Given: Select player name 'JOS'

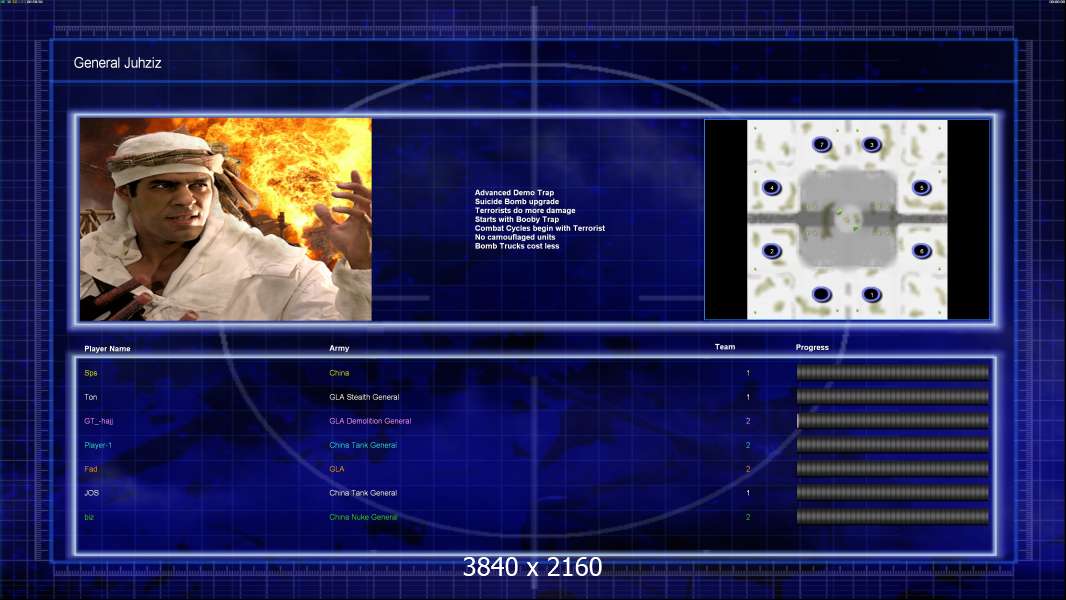Looking at the screenshot, I should (92, 493).
